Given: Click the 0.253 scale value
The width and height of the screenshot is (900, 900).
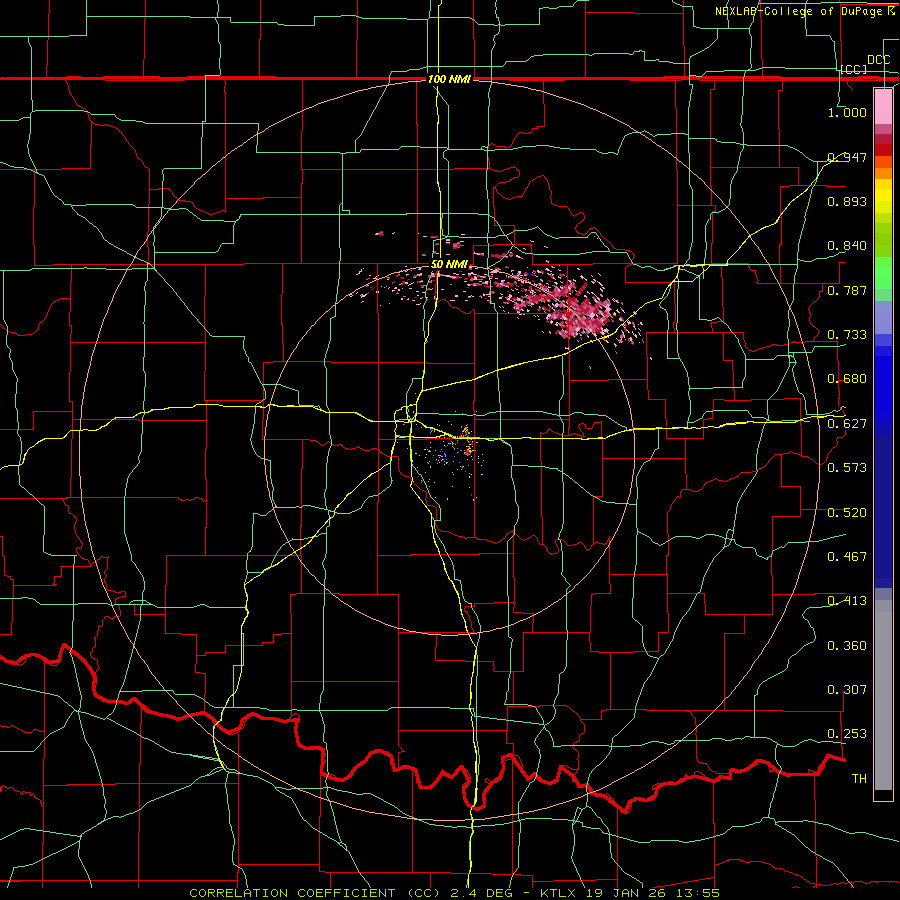Looking at the screenshot, I should [x=847, y=734].
